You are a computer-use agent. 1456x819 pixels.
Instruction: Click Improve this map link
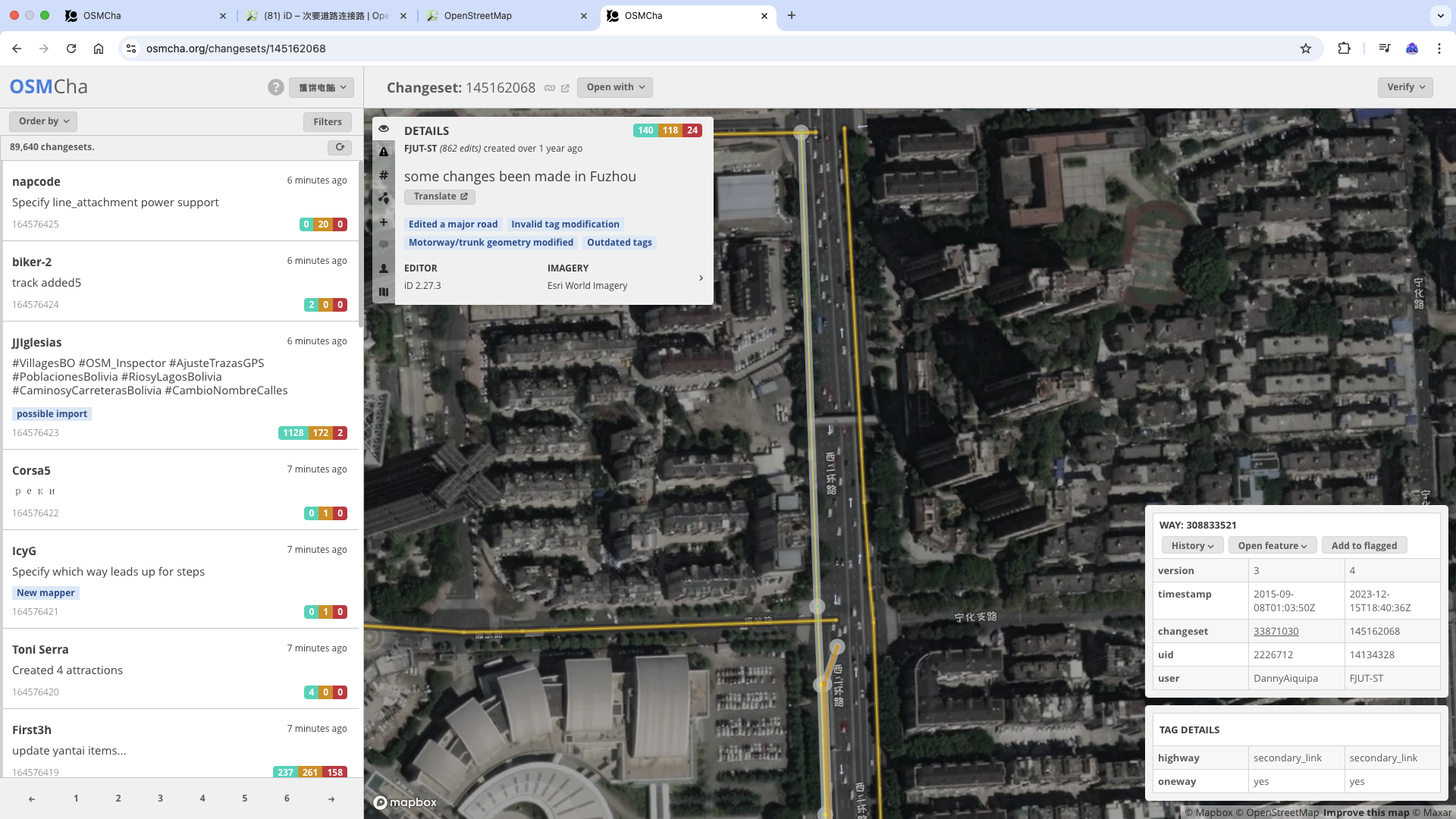[x=1366, y=812]
